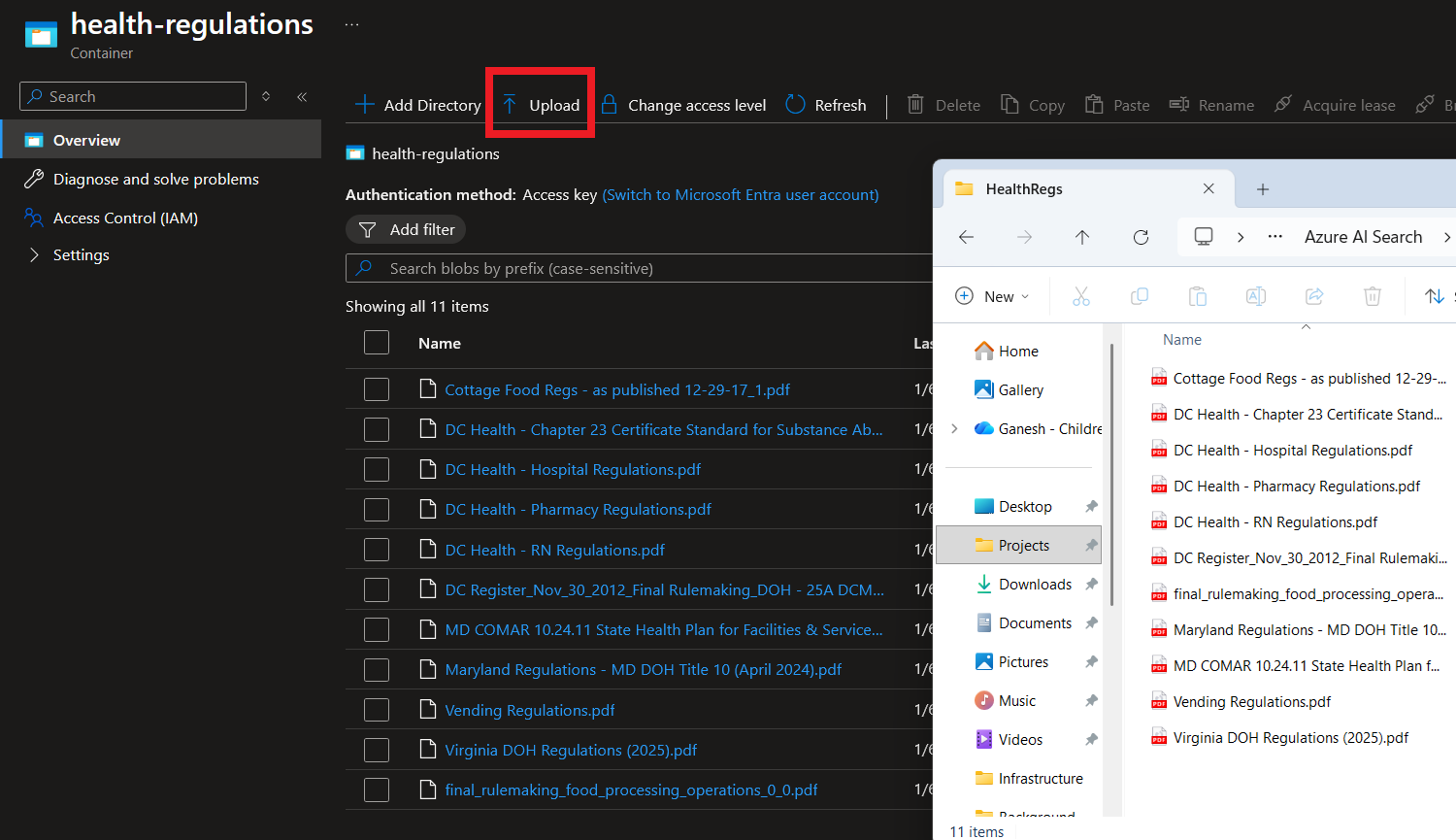Image resolution: width=1456 pixels, height=840 pixels.
Task: Open Overview in the left menu
Action: coord(160,140)
